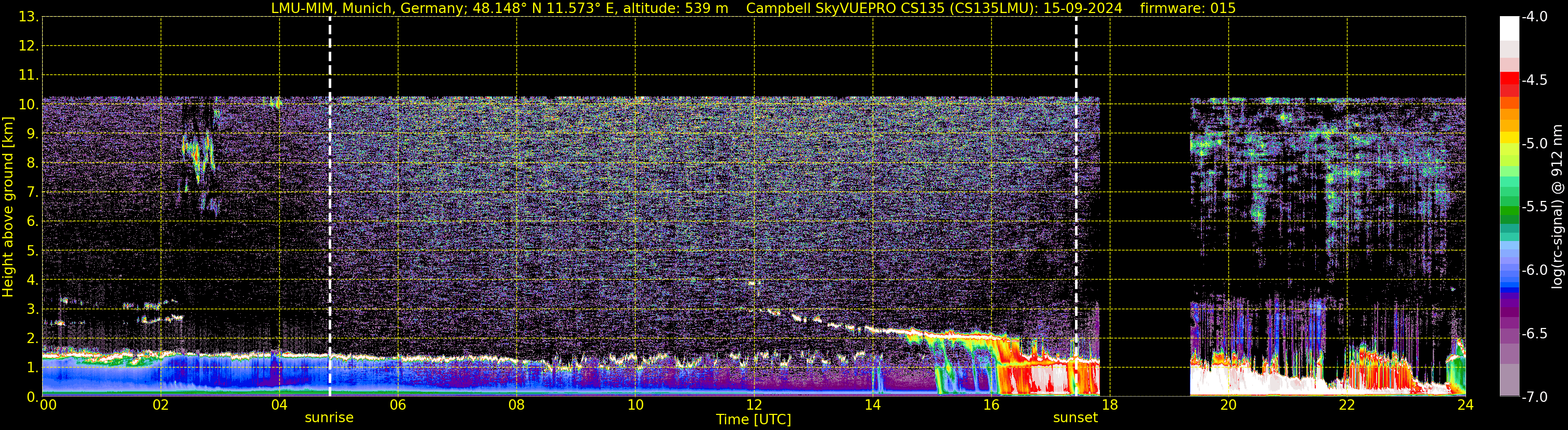1568x430 pixels.
Task: Click the height axis tick label '8.'
Action: (x=32, y=163)
